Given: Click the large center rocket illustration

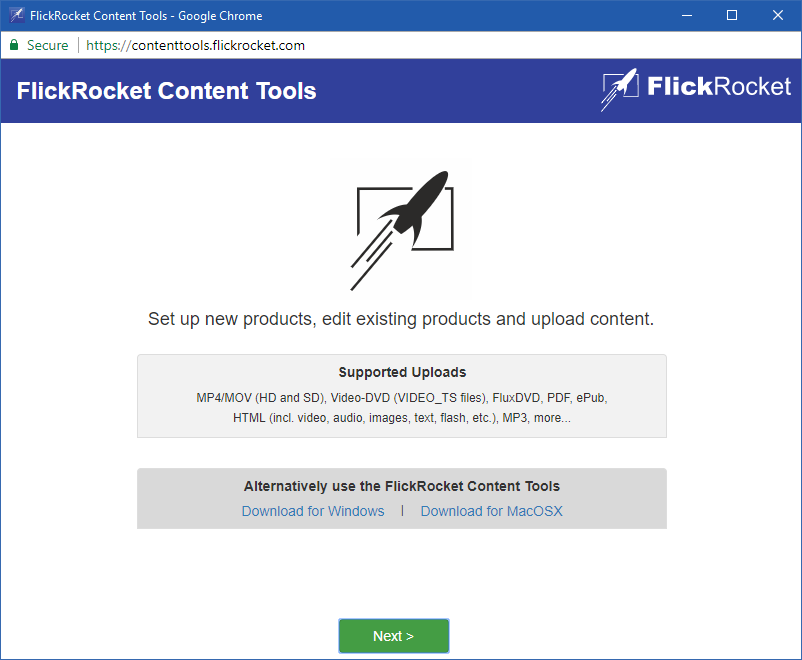Looking at the screenshot, I should tap(402, 220).
